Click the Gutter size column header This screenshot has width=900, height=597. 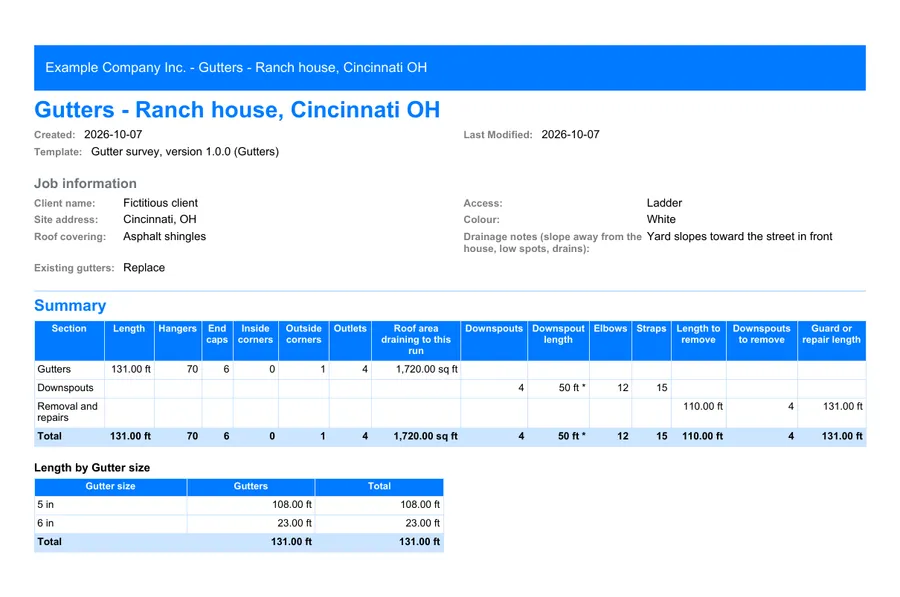(110, 487)
